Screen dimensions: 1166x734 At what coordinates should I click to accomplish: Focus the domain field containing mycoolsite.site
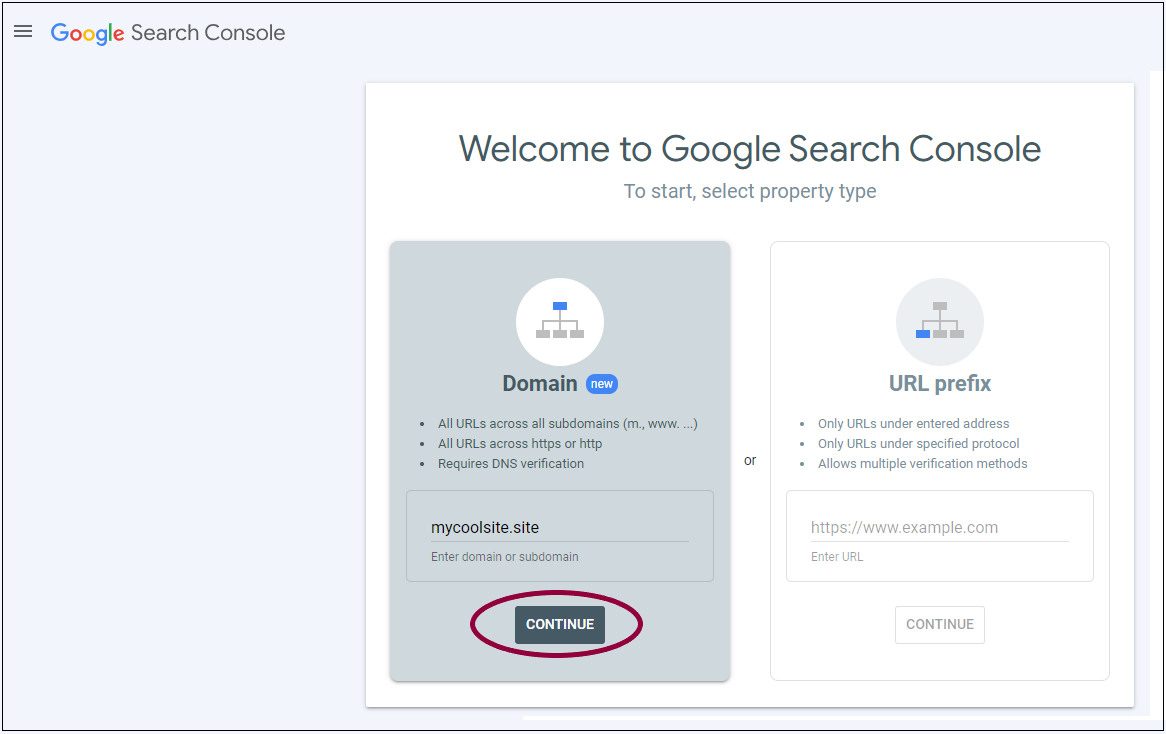coord(559,528)
